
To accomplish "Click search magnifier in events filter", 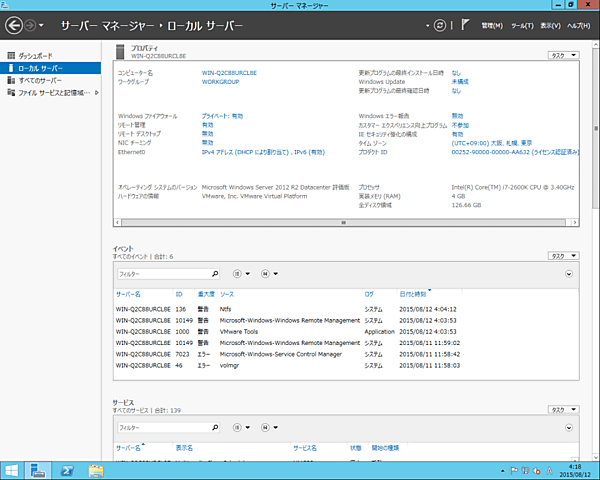I will point(214,273).
